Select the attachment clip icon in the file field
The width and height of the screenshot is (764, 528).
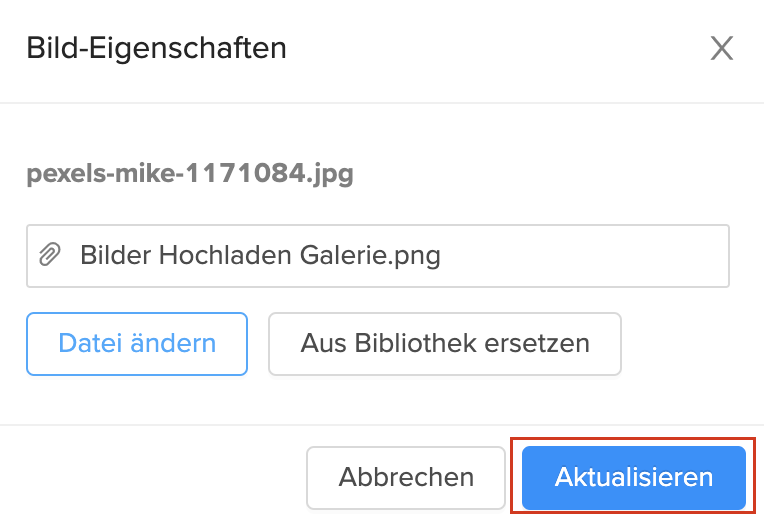49,255
